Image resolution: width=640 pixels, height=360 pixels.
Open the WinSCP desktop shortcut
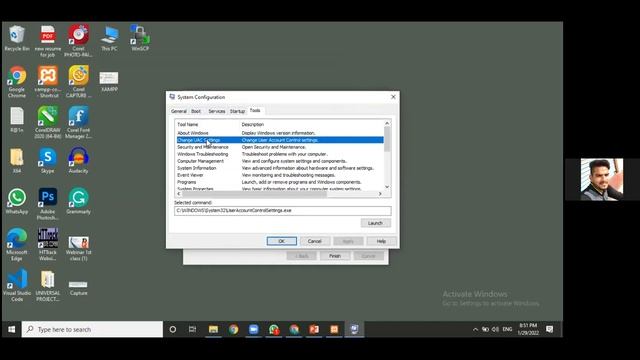click(x=140, y=38)
